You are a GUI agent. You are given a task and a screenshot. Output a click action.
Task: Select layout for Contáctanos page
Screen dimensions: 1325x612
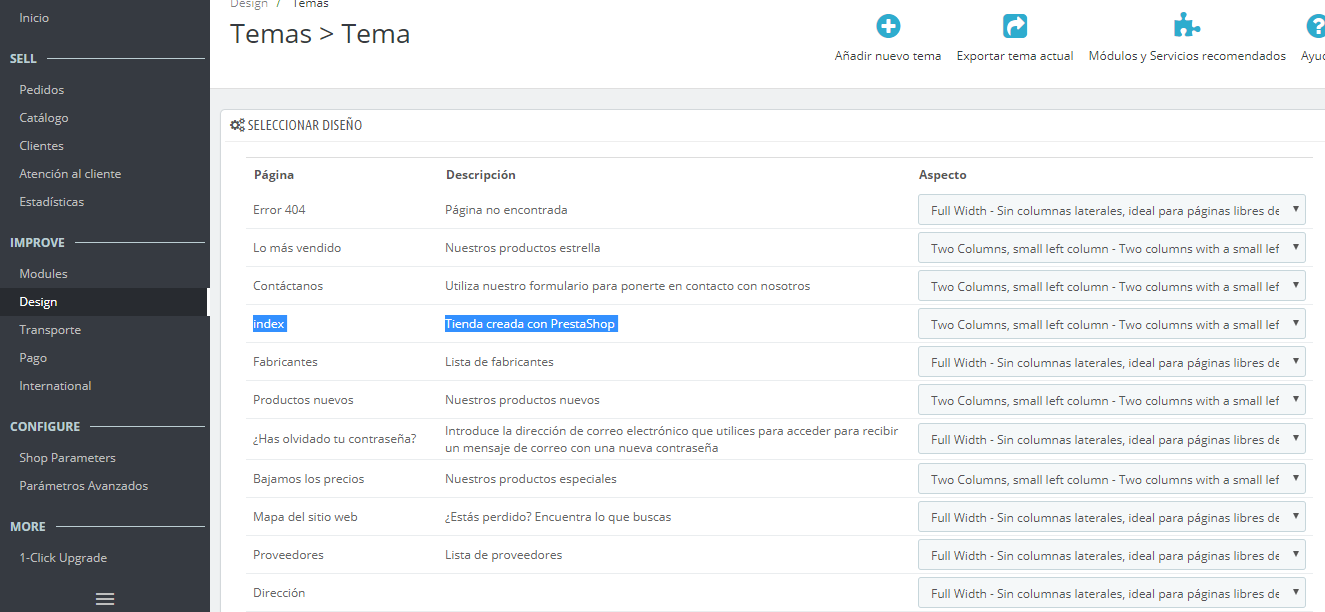pyautogui.click(x=1111, y=286)
